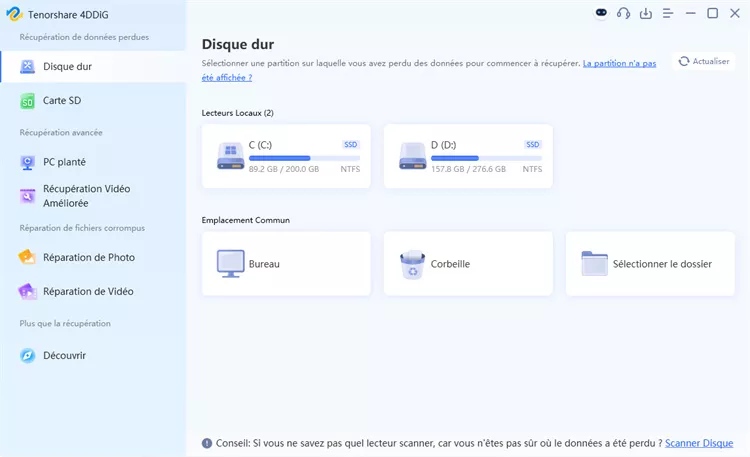Image resolution: width=750 pixels, height=457 pixels.
Task: Close the 4DDiG window
Action: pos(735,13)
